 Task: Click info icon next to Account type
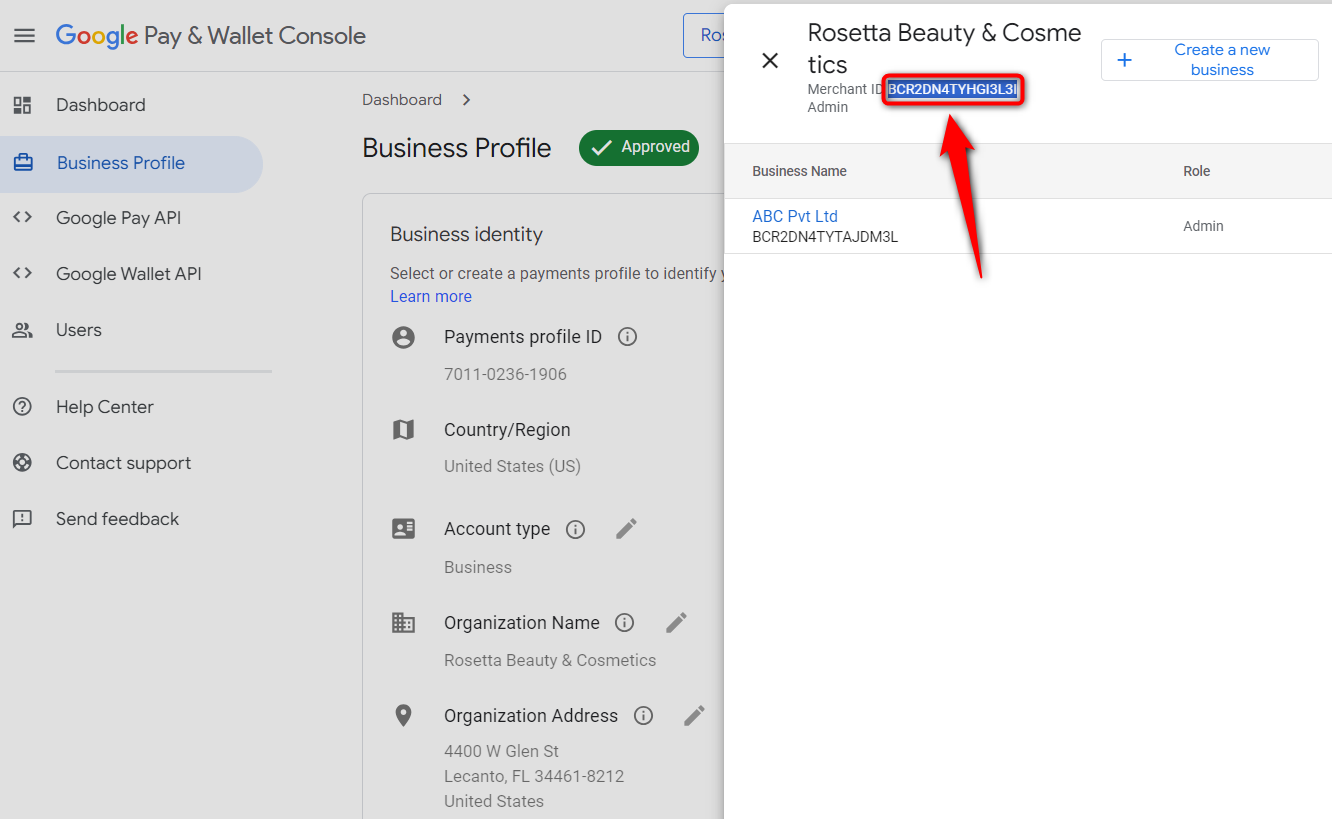tap(575, 529)
